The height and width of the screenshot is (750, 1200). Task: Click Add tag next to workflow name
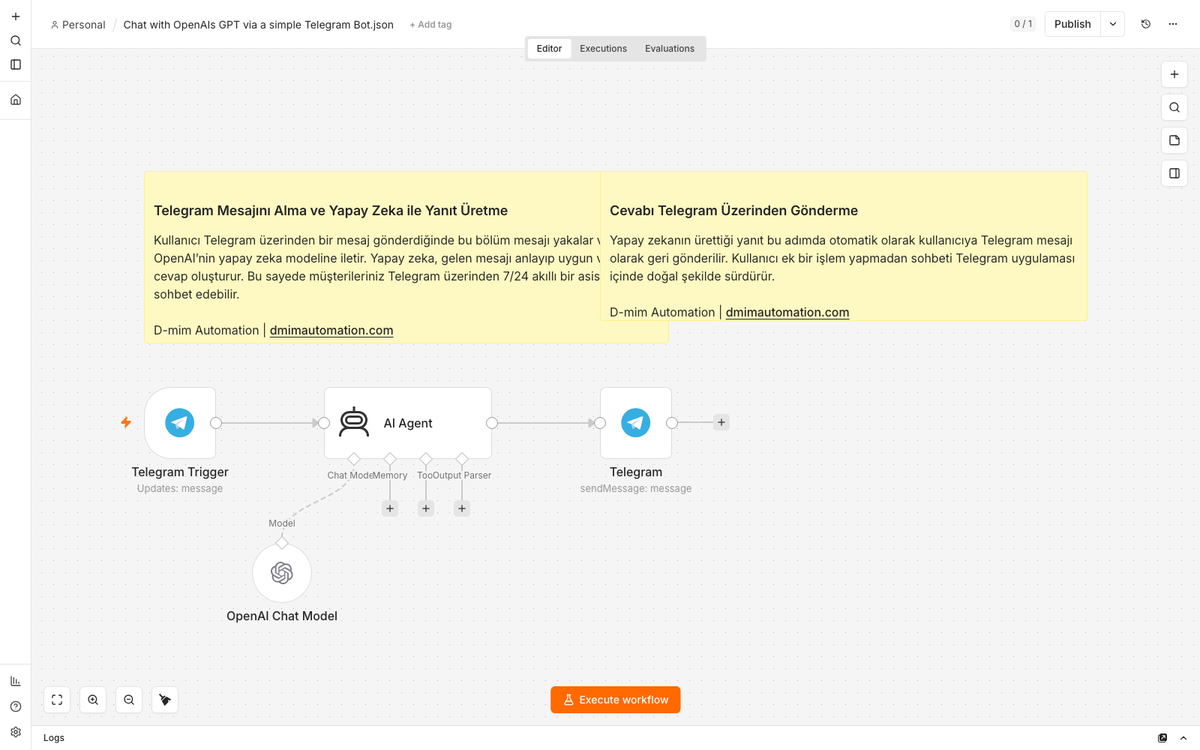pyautogui.click(x=430, y=25)
